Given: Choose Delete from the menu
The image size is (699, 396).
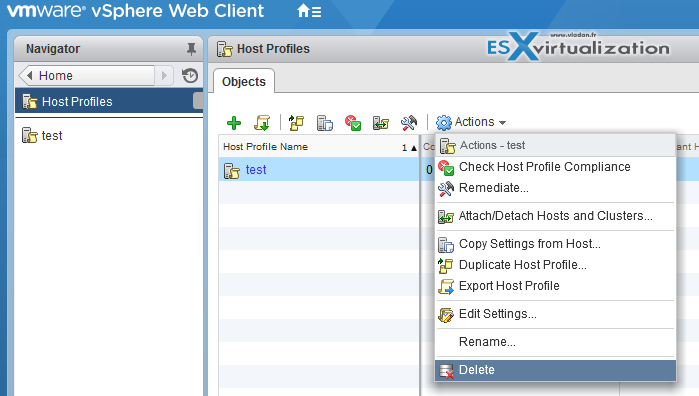Looking at the screenshot, I should [x=555, y=370].
